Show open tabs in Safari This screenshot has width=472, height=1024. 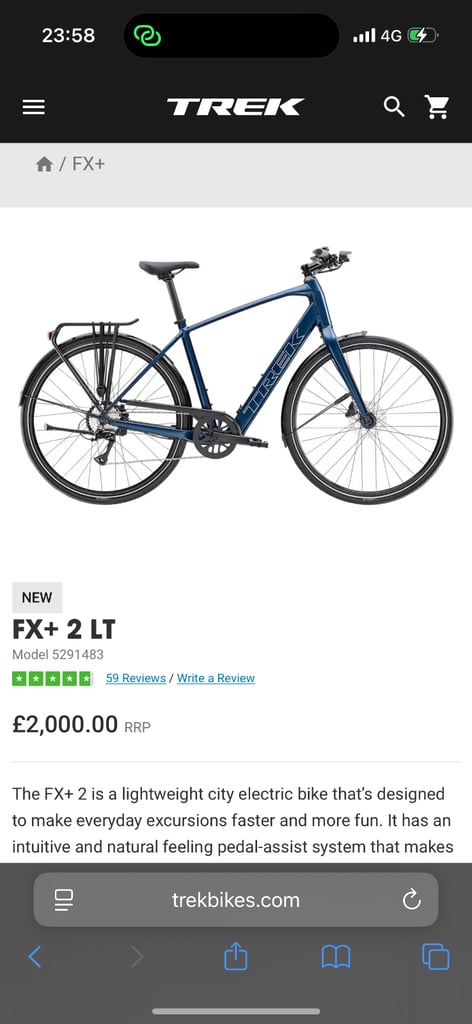[x=435, y=957]
